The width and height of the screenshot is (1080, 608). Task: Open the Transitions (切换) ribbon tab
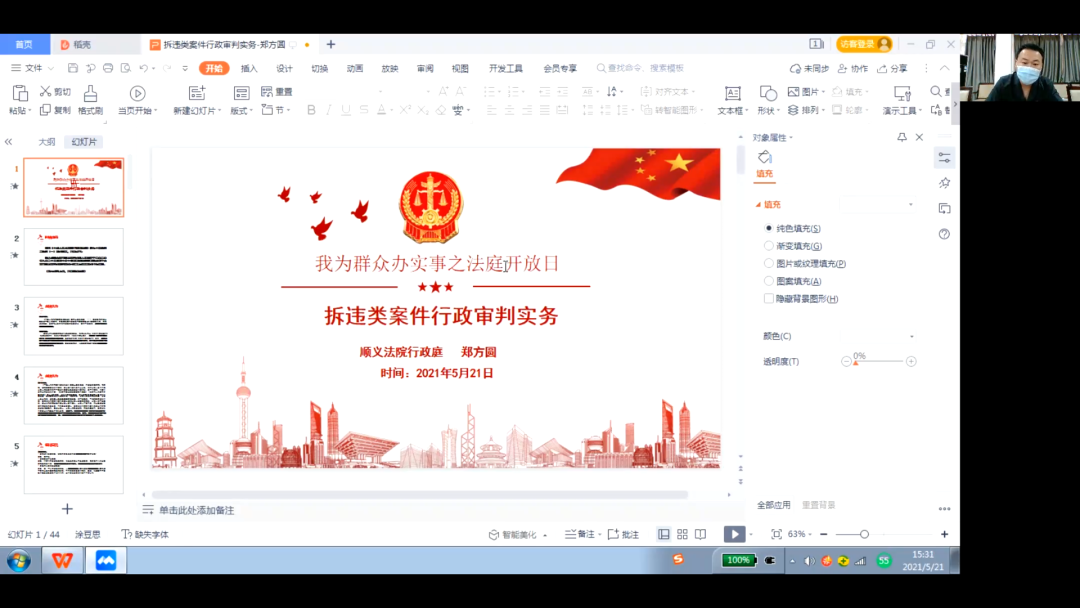click(319, 68)
